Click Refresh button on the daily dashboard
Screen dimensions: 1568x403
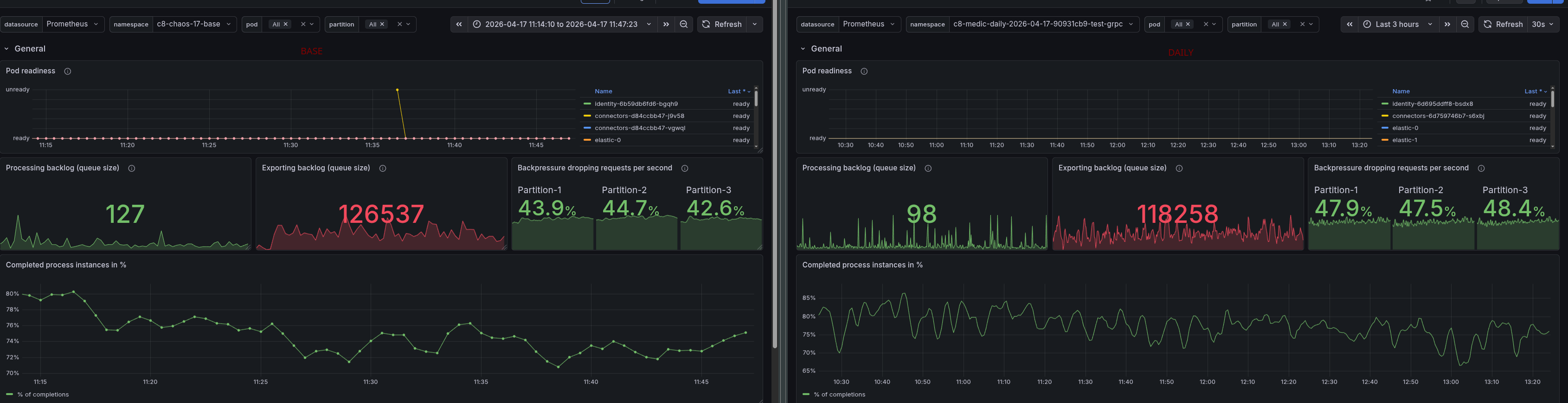[1503, 24]
